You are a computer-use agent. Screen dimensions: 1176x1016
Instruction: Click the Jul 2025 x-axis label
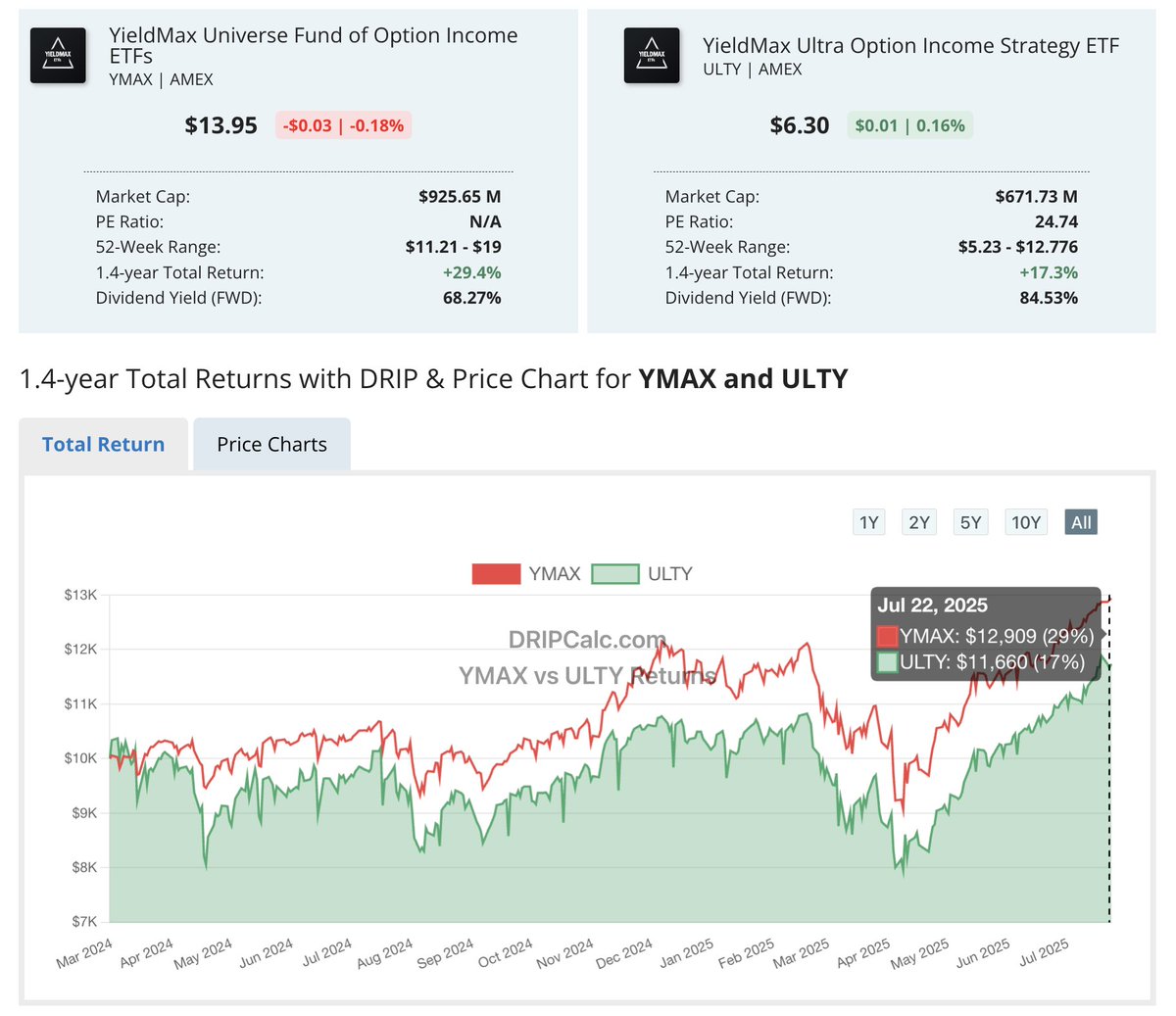(x=1044, y=952)
